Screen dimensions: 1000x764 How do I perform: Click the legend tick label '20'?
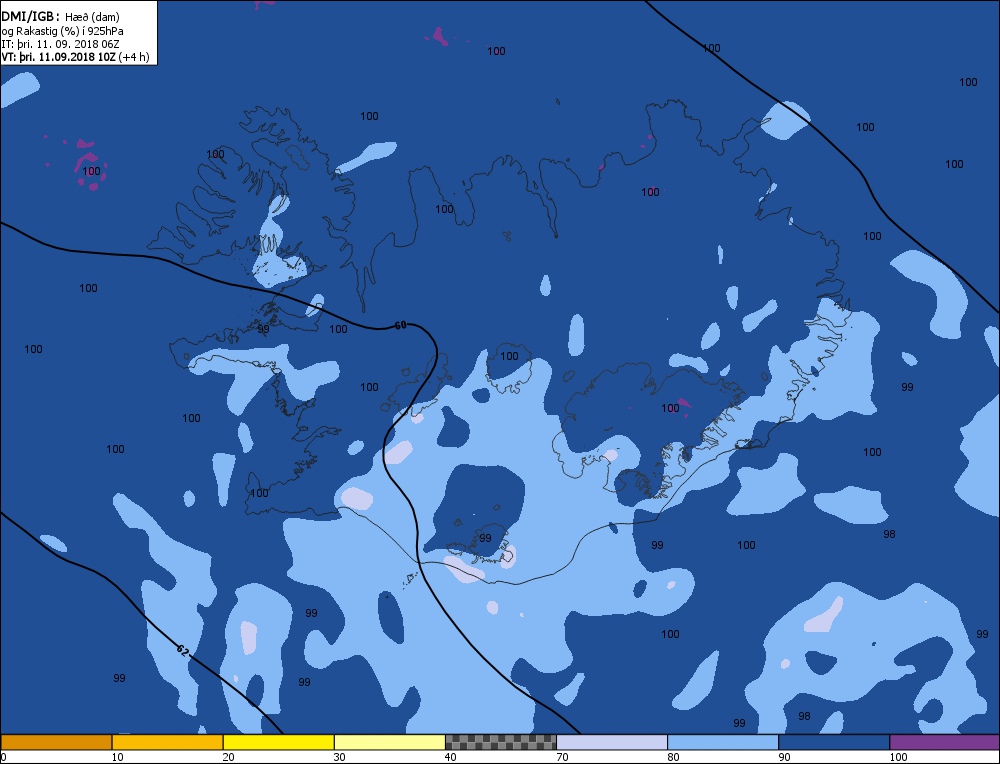228,757
